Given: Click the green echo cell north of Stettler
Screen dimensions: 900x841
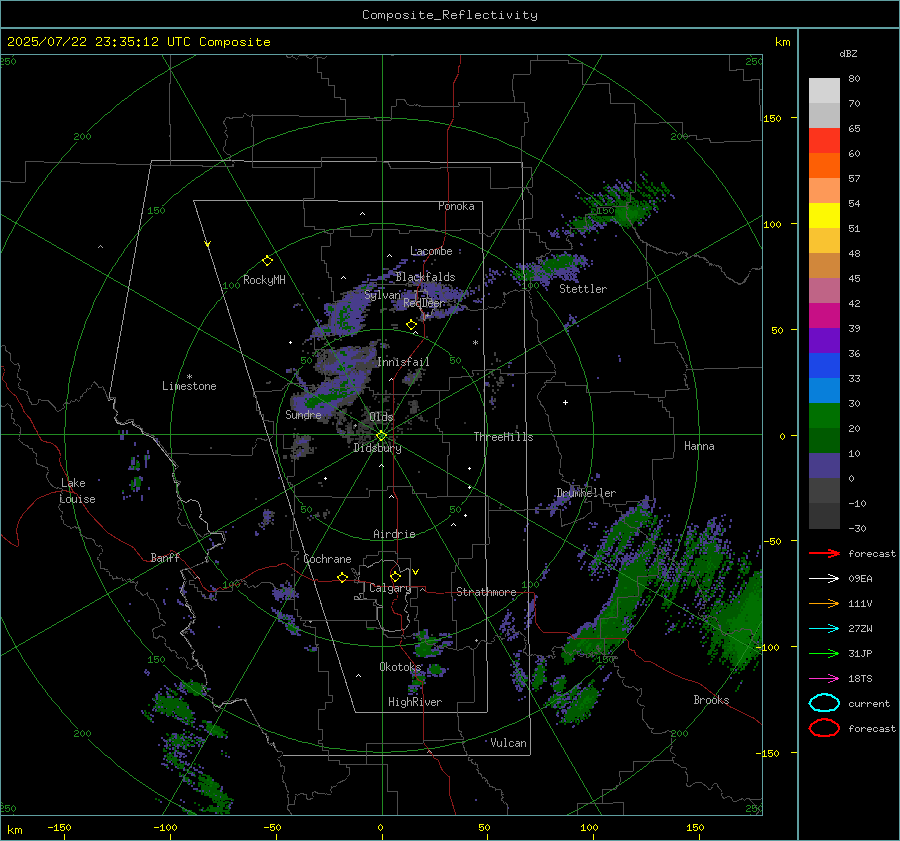Looking at the screenshot, I should pyautogui.click(x=558, y=265).
